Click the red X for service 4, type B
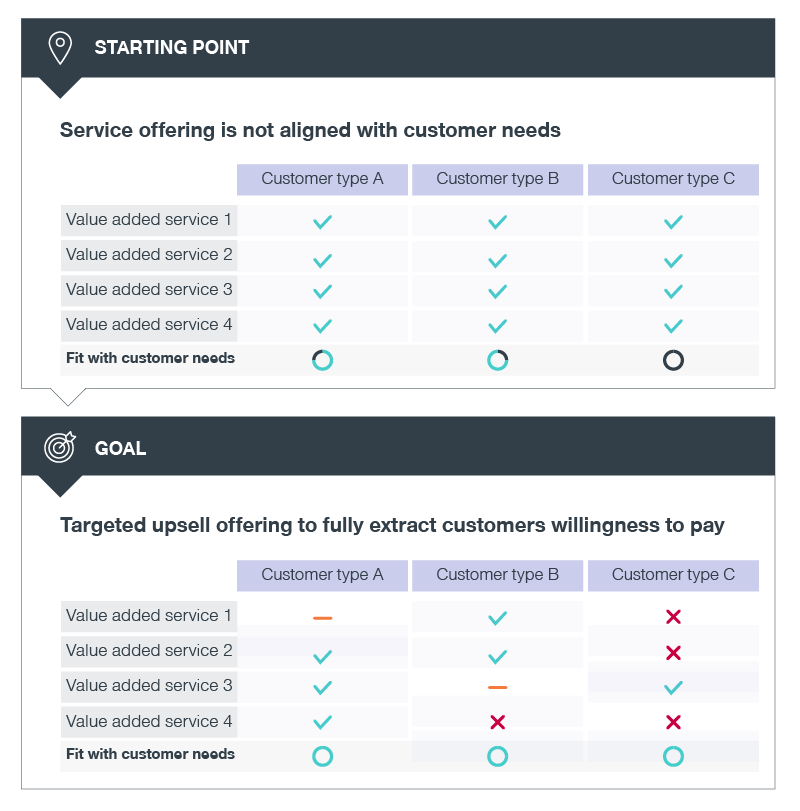Image resolution: width=800 pixels, height=811 pixels. (497, 722)
